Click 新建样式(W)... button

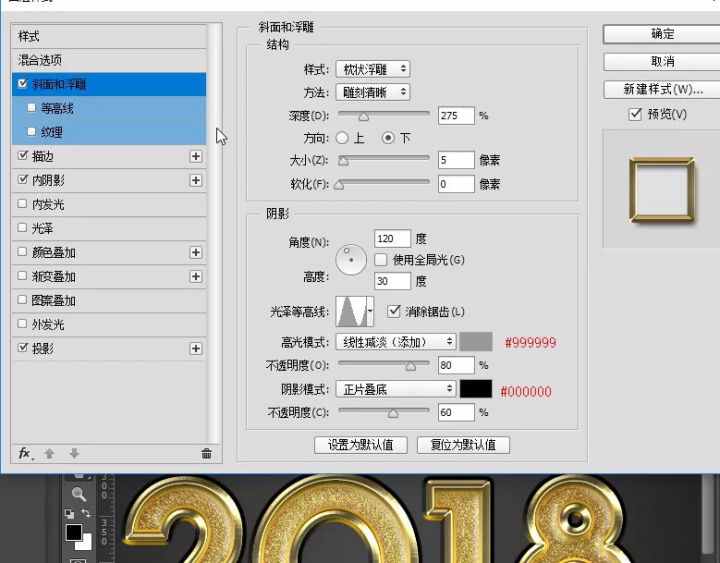coord(662,89)
